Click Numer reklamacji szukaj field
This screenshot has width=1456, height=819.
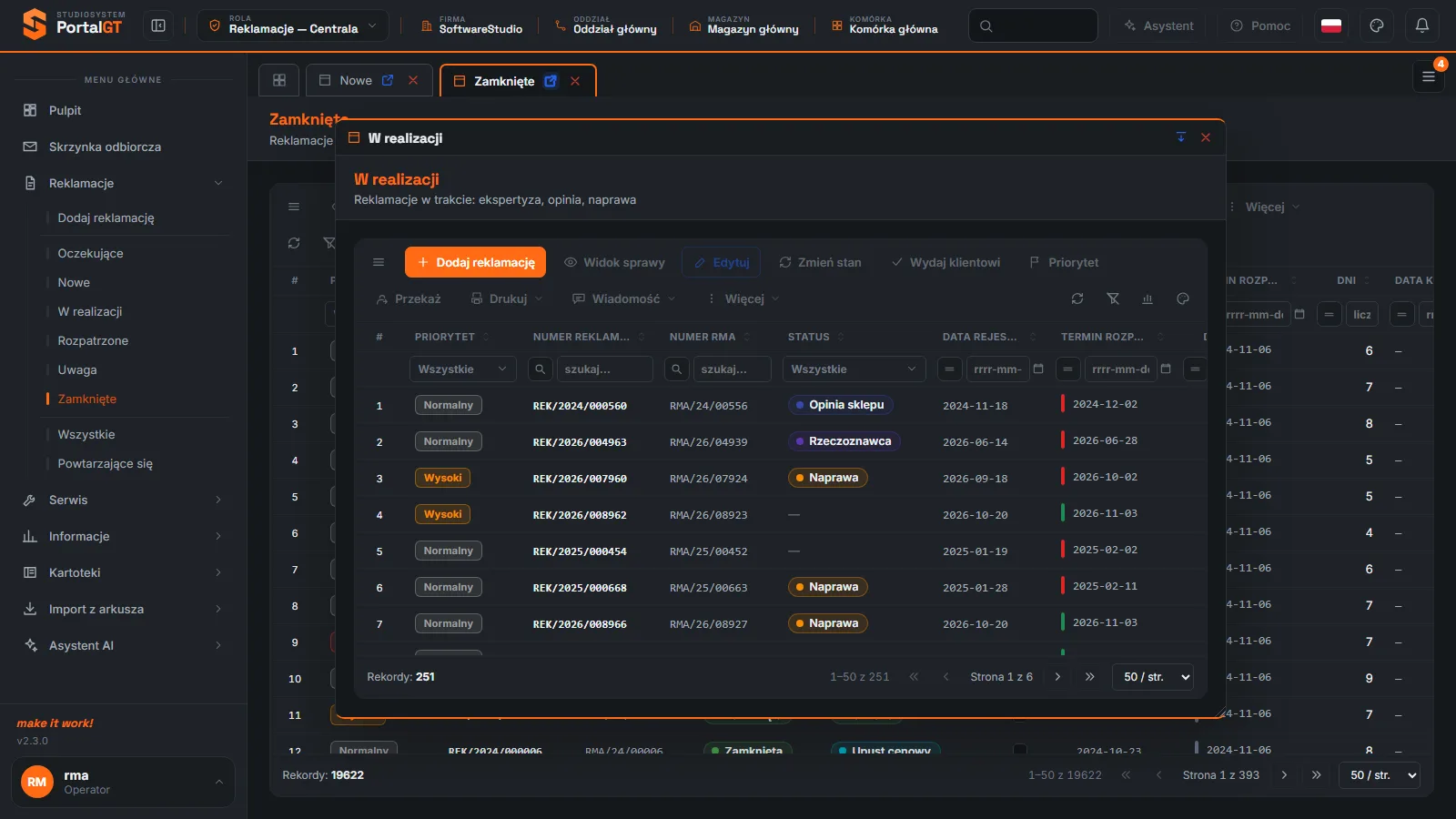[x=604, y=369]
